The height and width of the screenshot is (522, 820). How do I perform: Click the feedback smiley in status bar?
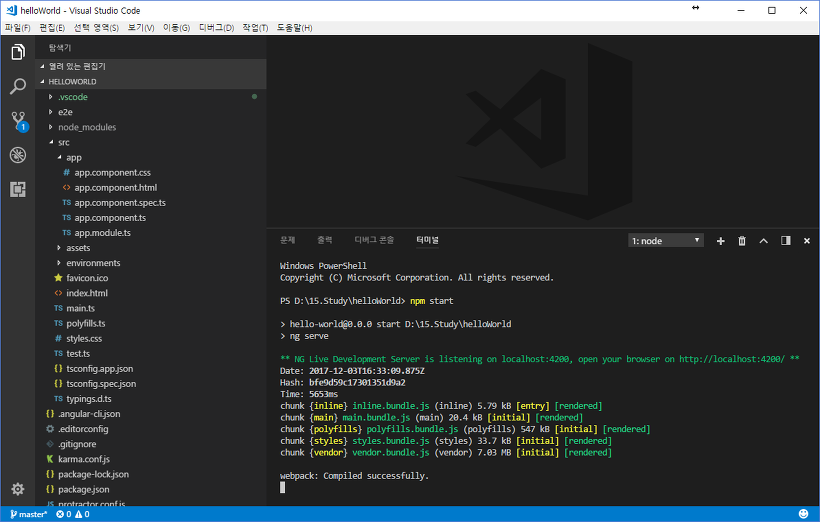[x=803, y=514]
